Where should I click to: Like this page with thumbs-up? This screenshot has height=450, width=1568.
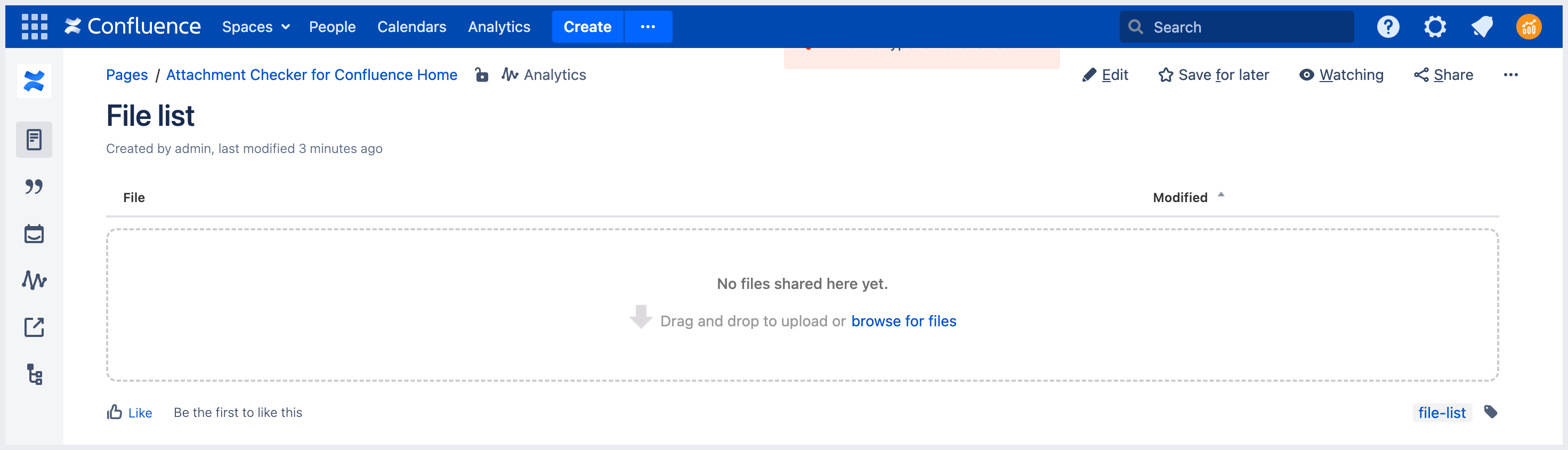click(x=129, y=412)
